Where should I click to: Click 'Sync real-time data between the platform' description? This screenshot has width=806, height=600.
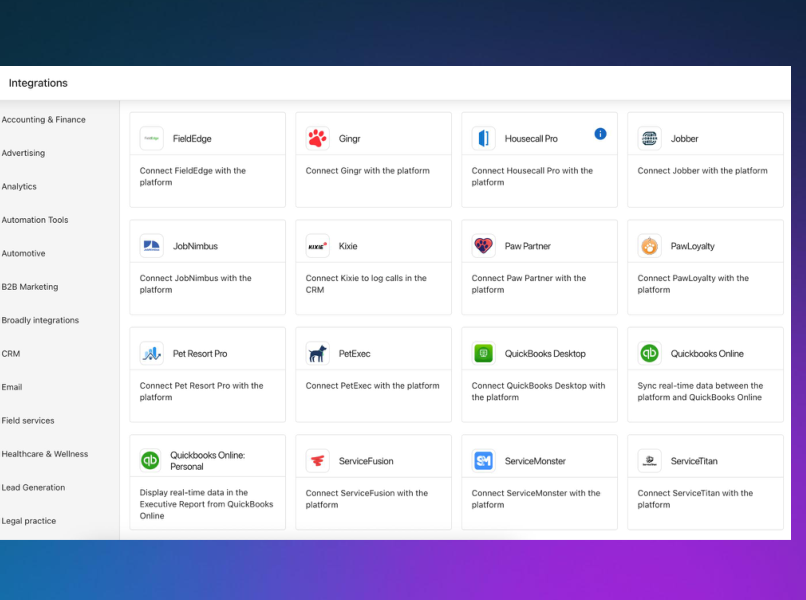point(700,391)
